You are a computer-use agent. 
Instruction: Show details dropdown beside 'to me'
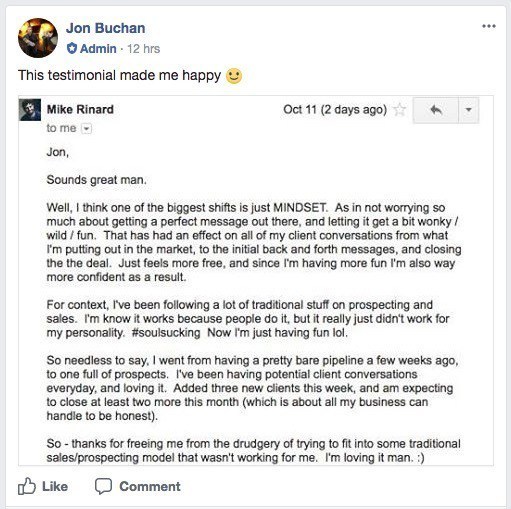click(86, 129)
